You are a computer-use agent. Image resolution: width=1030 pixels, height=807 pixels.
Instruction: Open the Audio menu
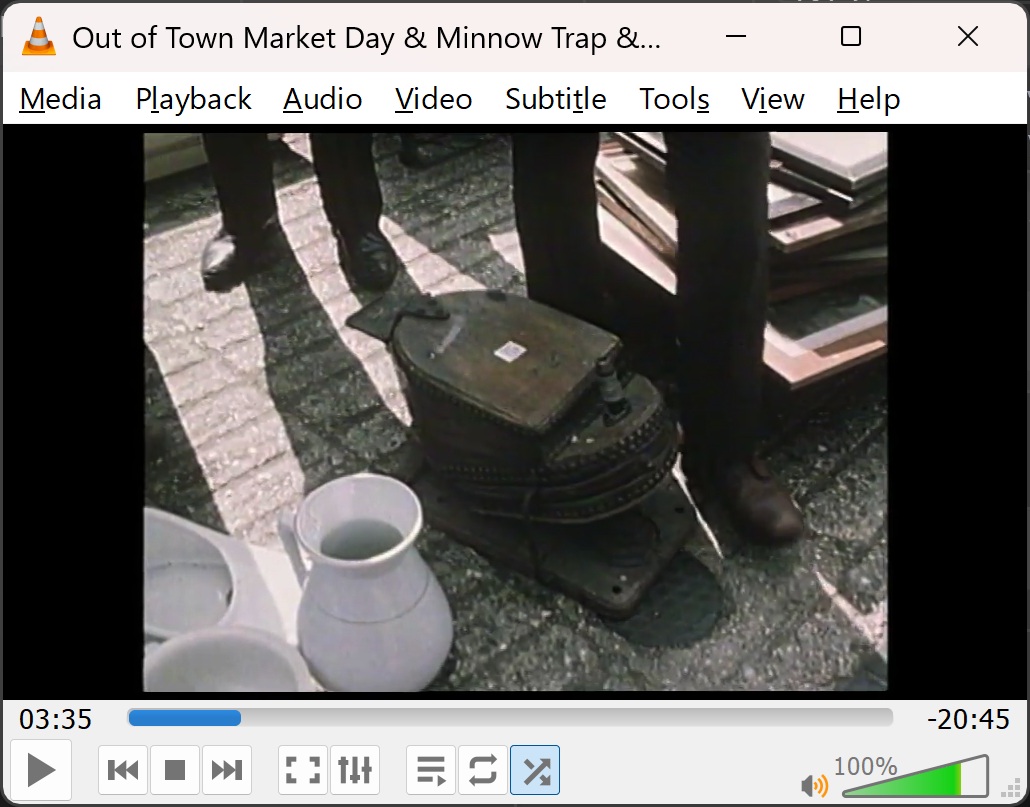323,99
